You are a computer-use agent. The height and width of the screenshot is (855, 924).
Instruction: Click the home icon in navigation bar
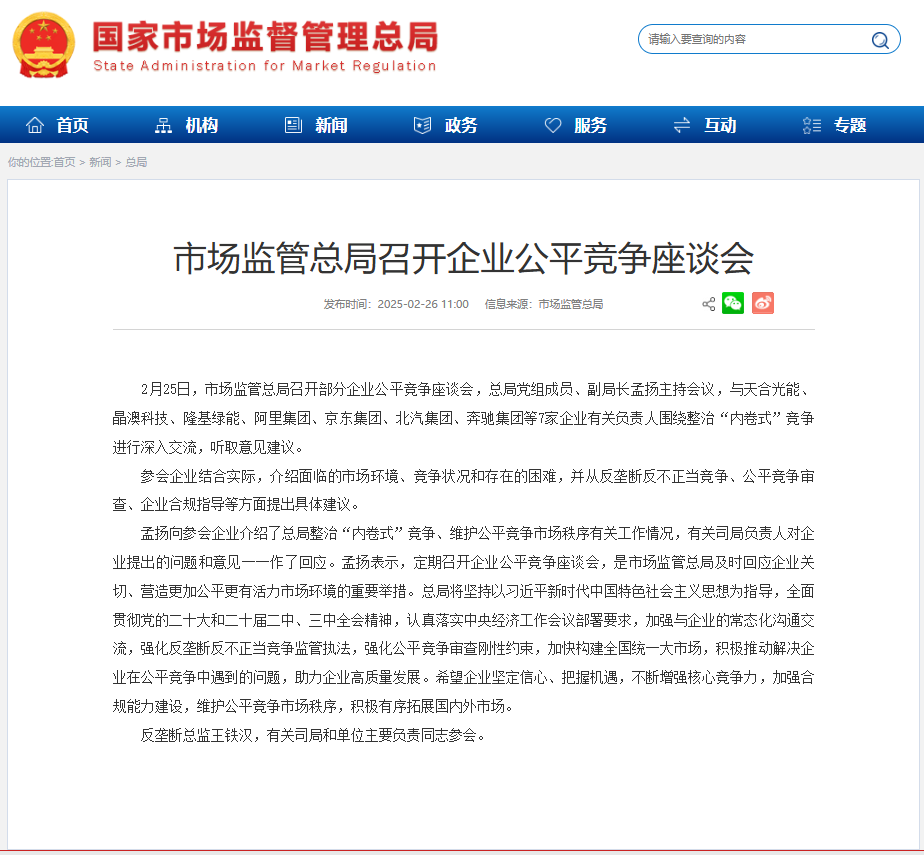(35, 125)
